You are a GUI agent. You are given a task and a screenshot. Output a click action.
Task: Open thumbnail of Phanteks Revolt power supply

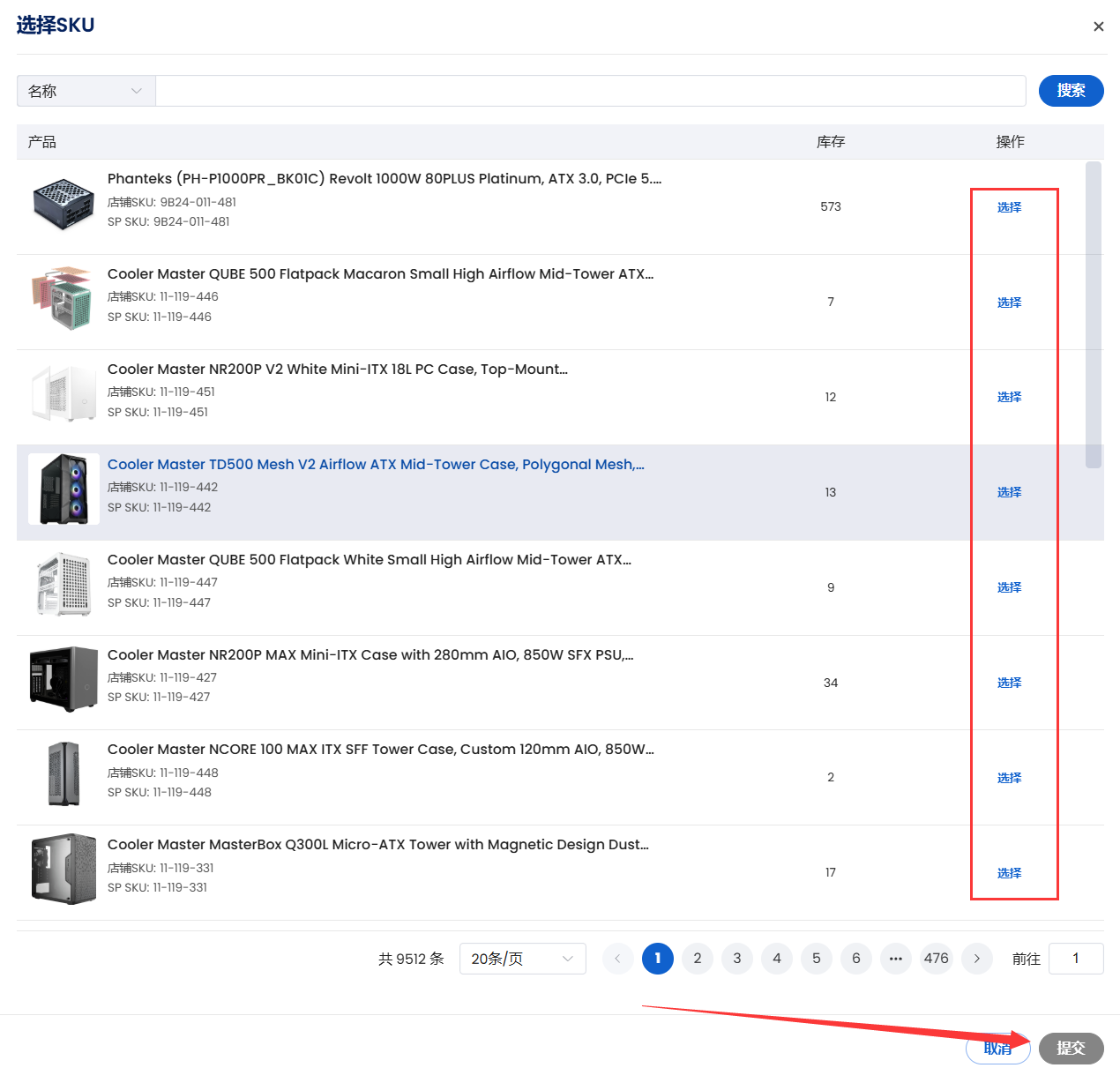63,204
